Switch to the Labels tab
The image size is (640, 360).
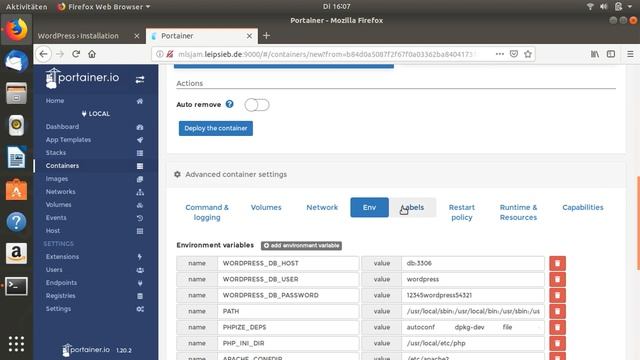413,207
